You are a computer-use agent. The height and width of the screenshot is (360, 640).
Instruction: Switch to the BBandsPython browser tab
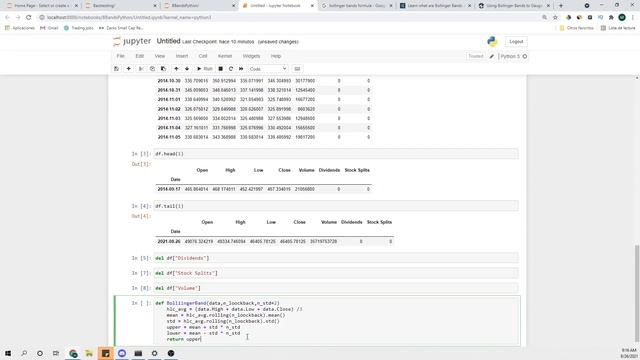pyautogui.click(x=199, y=6)
